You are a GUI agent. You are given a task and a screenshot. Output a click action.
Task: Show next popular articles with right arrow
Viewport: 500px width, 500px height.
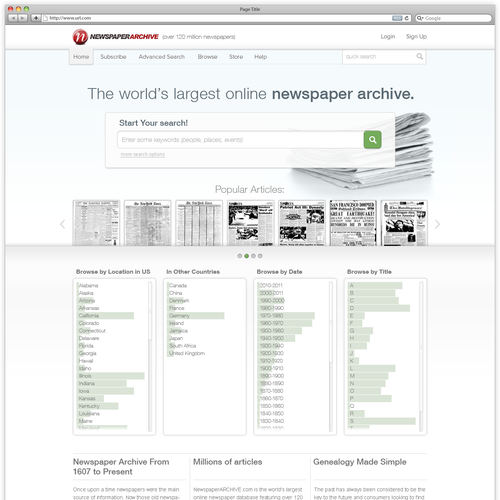pyautogui.click(x=437, y=224)
